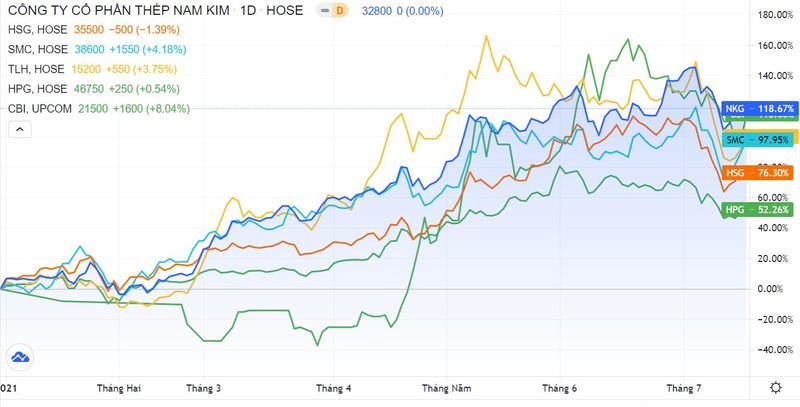The width and height of the screenshot is (800, 407).
Task: Click the 32800 last price value
Action: point(376,11)
